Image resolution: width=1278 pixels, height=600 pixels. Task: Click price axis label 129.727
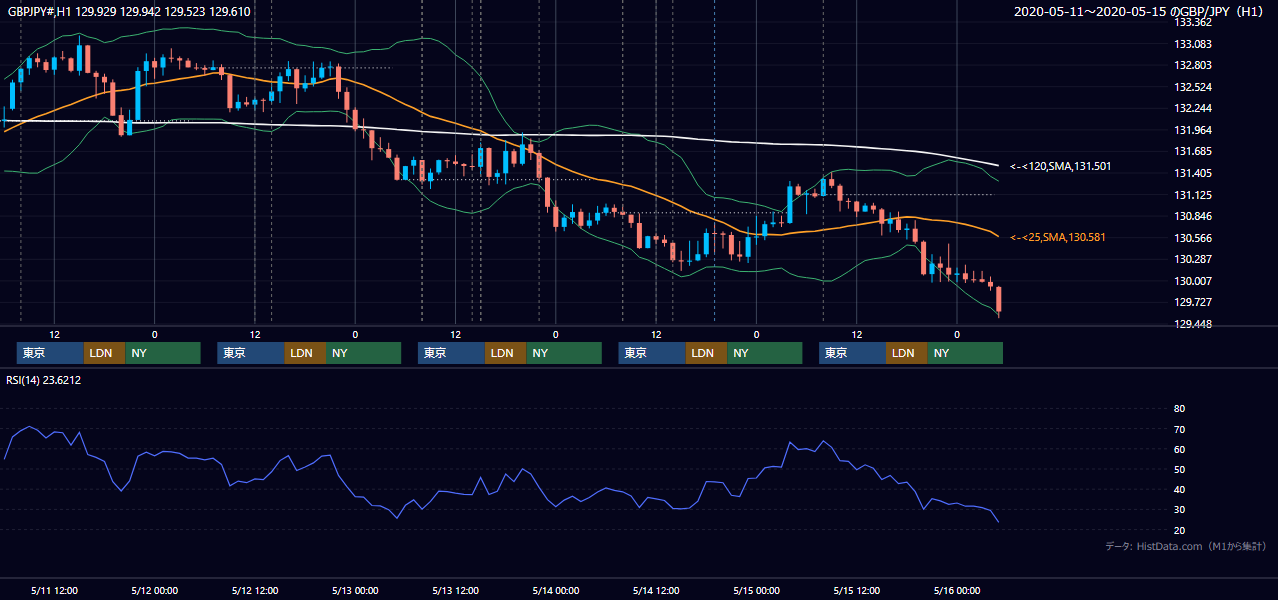pos(1192,302)
